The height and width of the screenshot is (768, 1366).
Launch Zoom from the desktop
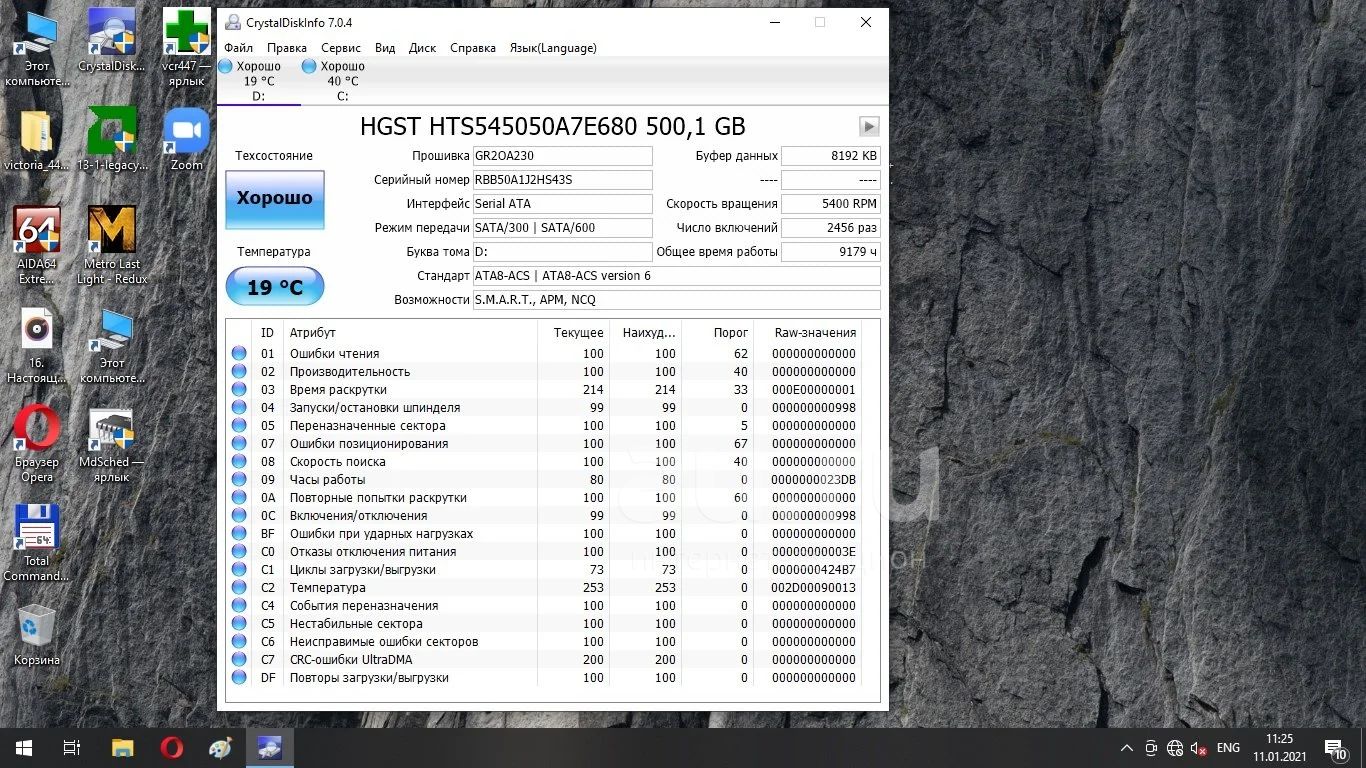click(186, 139)
